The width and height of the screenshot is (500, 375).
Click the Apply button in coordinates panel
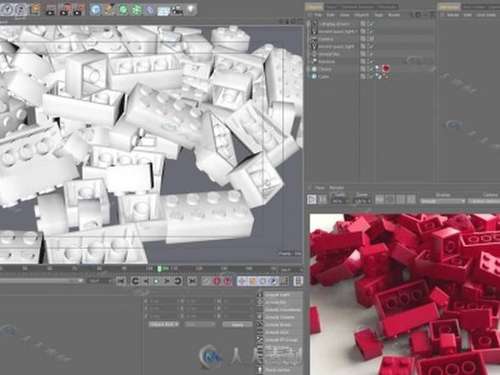point(237,324)
